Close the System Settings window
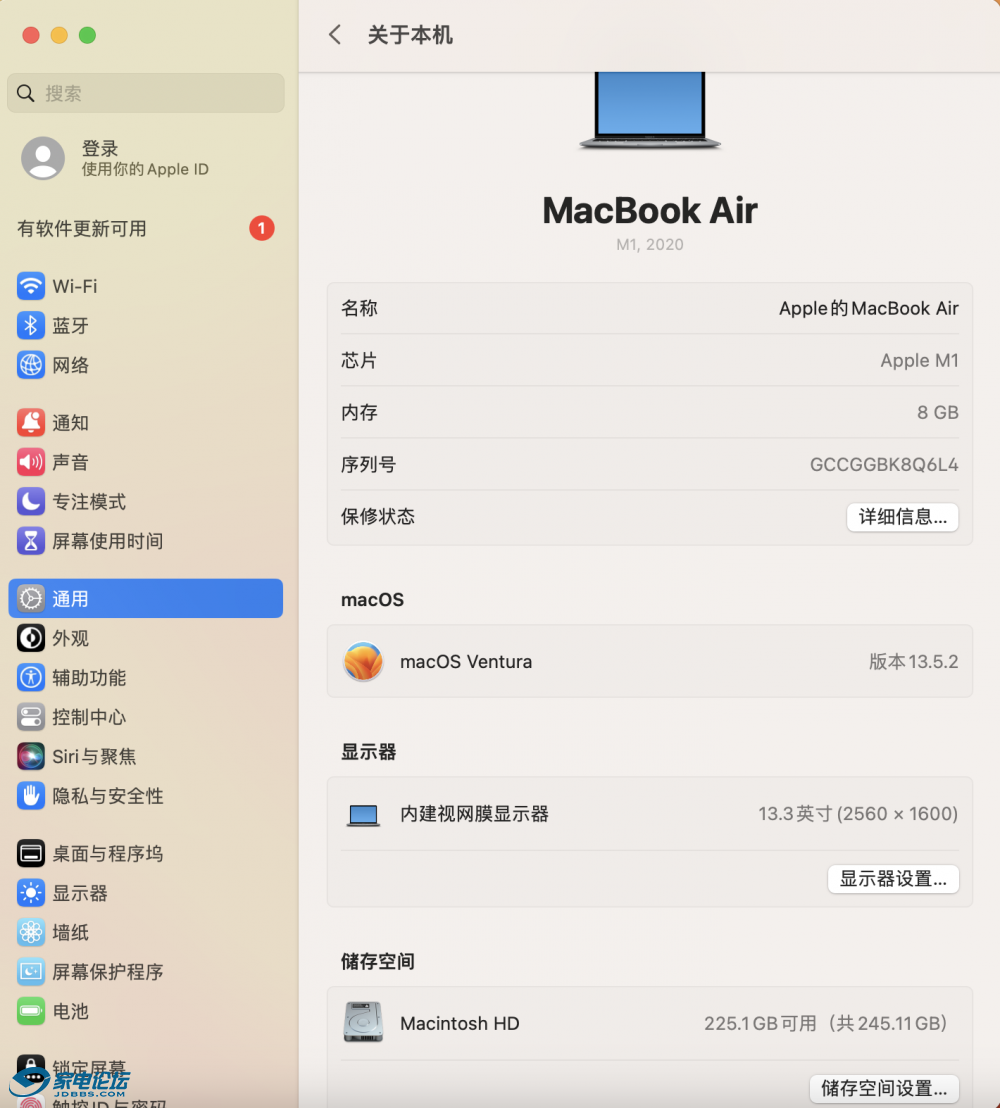1000x1108 pixels. (30, 35)
